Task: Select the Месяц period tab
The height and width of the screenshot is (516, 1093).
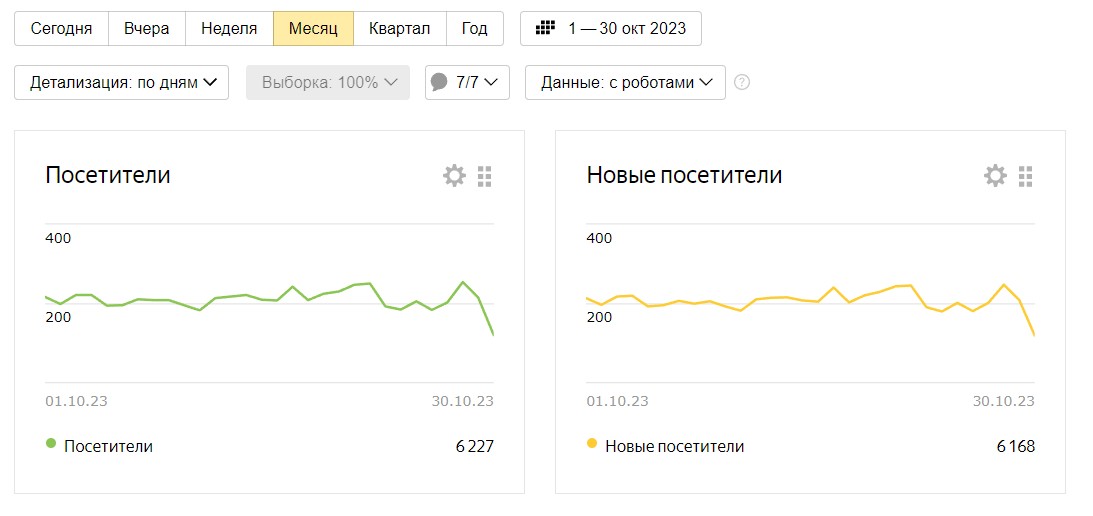Action: pos(313,28)
